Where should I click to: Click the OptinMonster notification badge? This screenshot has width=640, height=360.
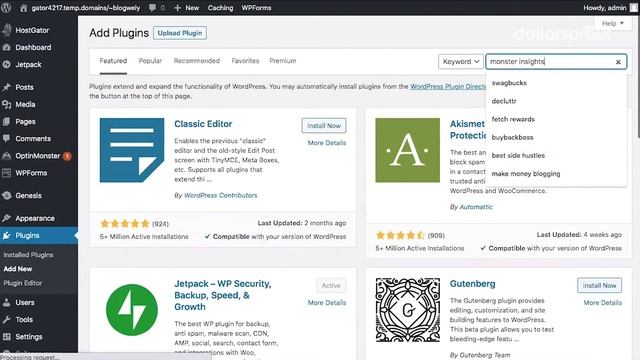pos(67,156)
